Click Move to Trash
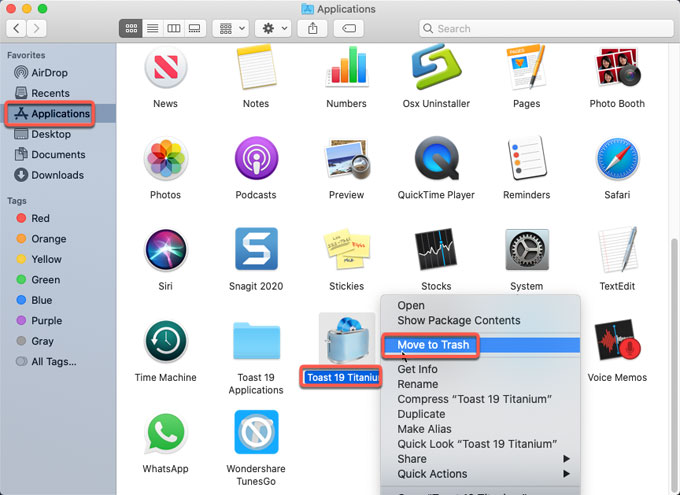The height and width of the screenshot is (495, 680). [481, 345]
